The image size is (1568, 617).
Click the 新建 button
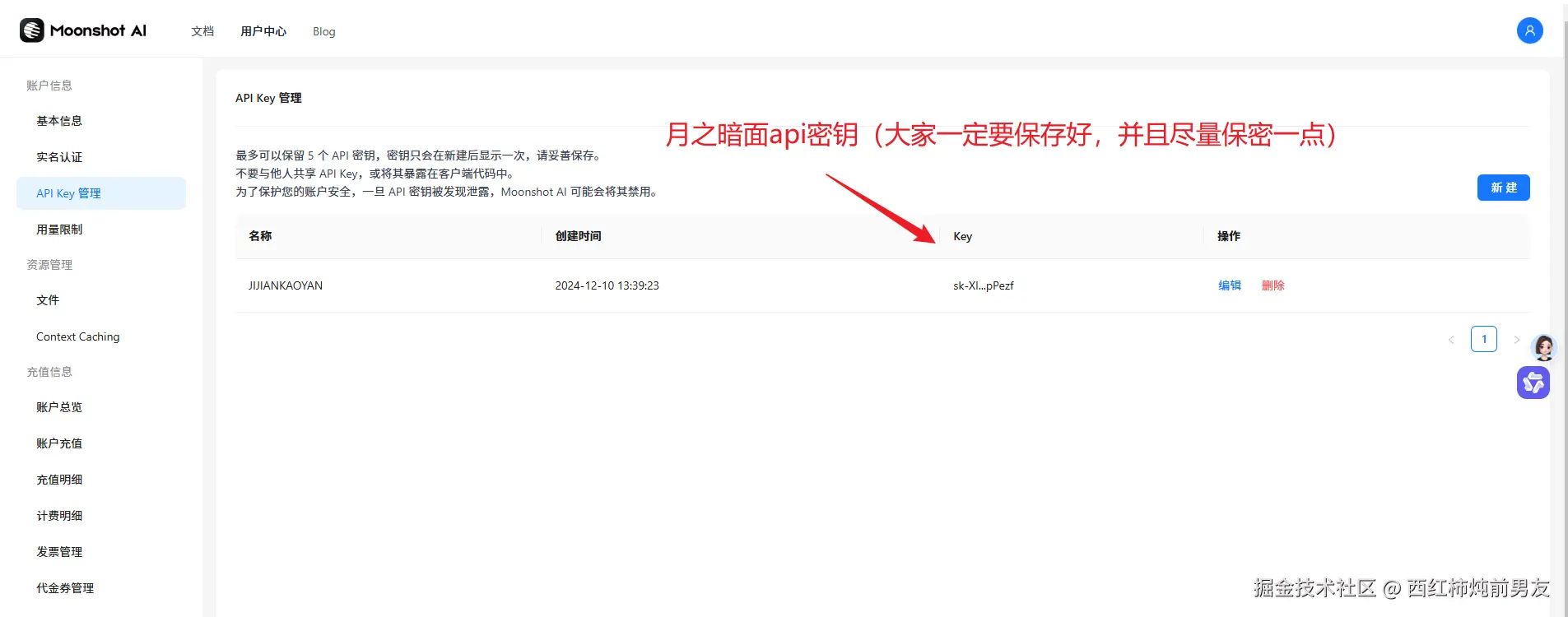pyautogui.click(x=1503, y=188)
